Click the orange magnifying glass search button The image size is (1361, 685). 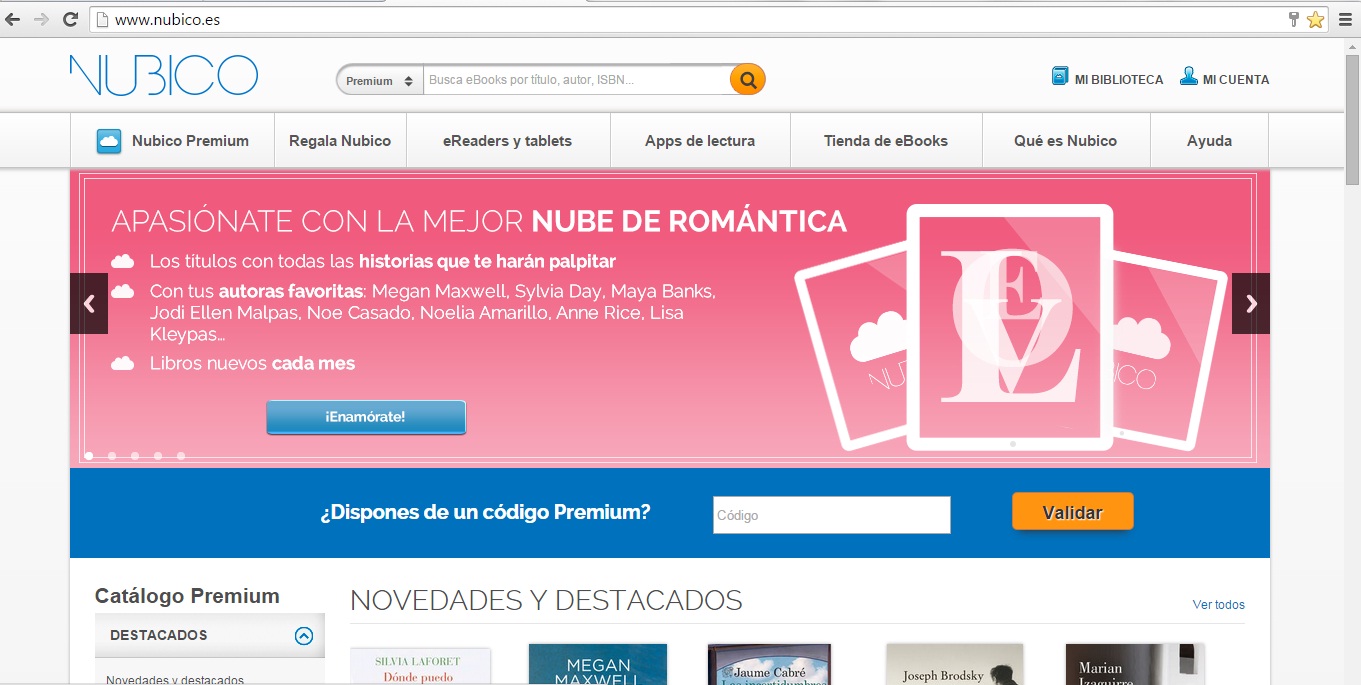point(747,79)
